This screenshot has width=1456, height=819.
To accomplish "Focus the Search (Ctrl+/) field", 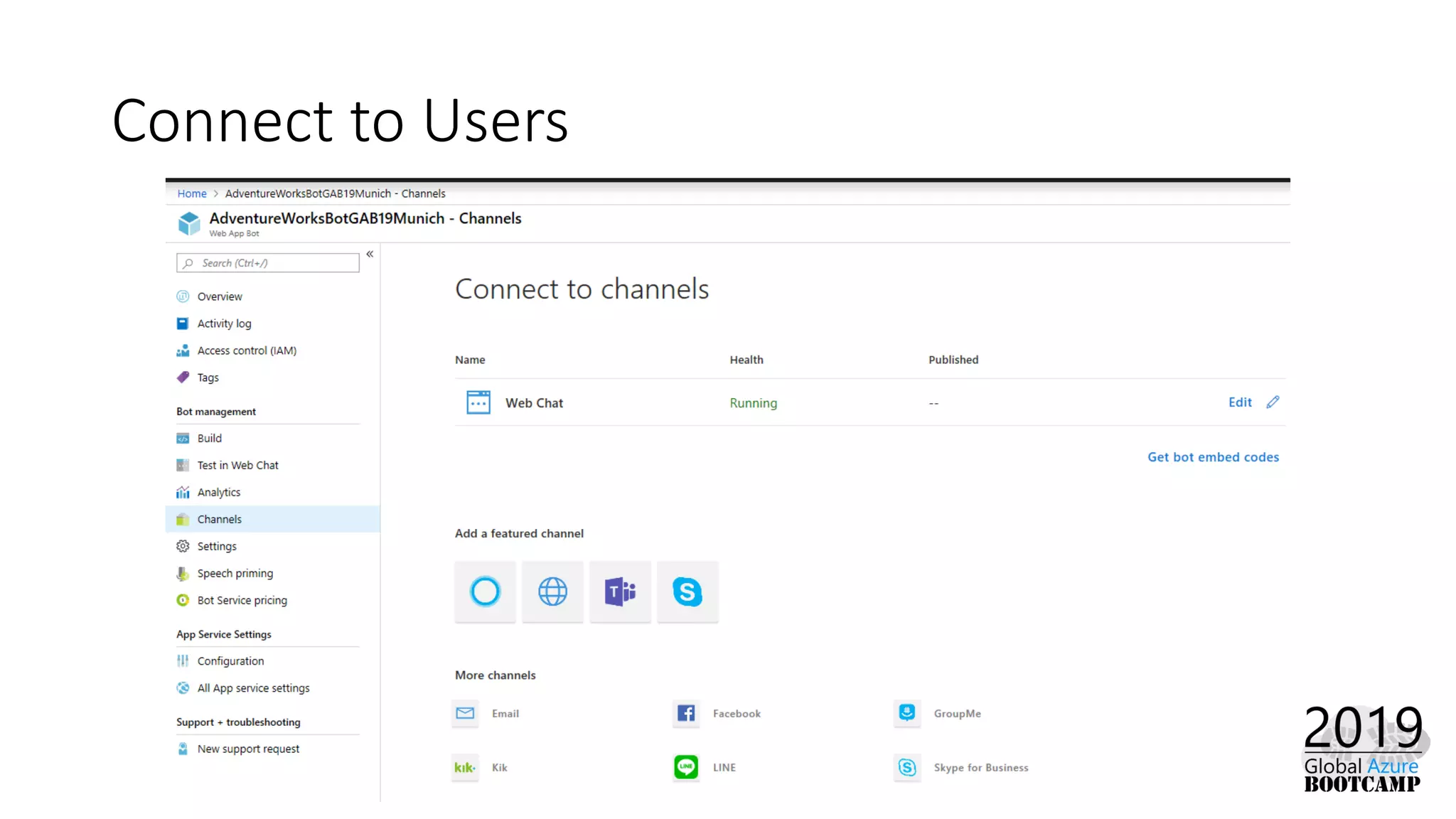I will [x=268, y=263].
